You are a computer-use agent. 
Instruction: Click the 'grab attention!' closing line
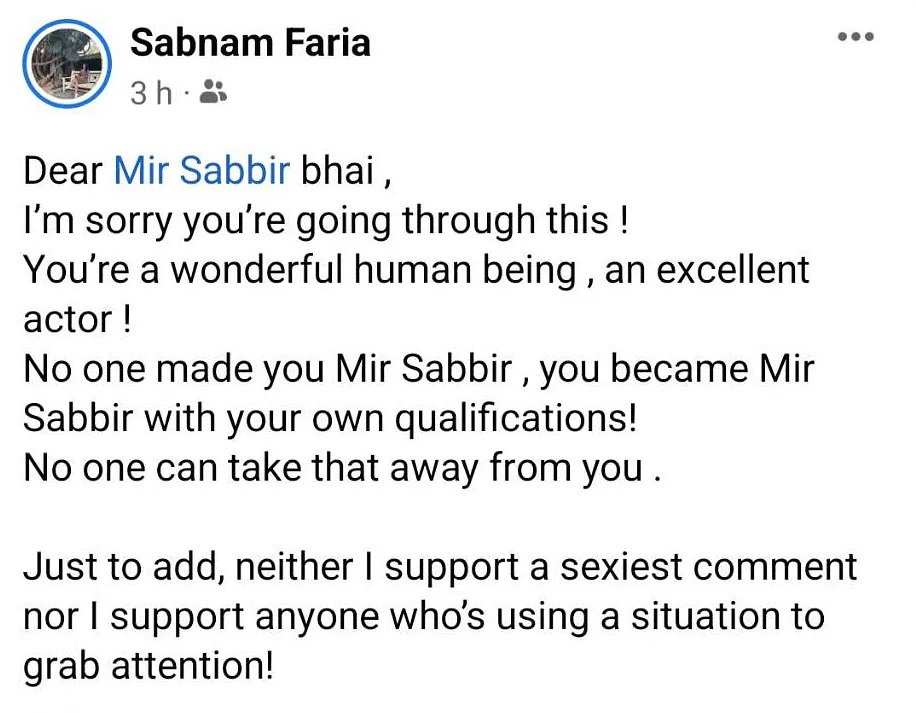[148, 667]
